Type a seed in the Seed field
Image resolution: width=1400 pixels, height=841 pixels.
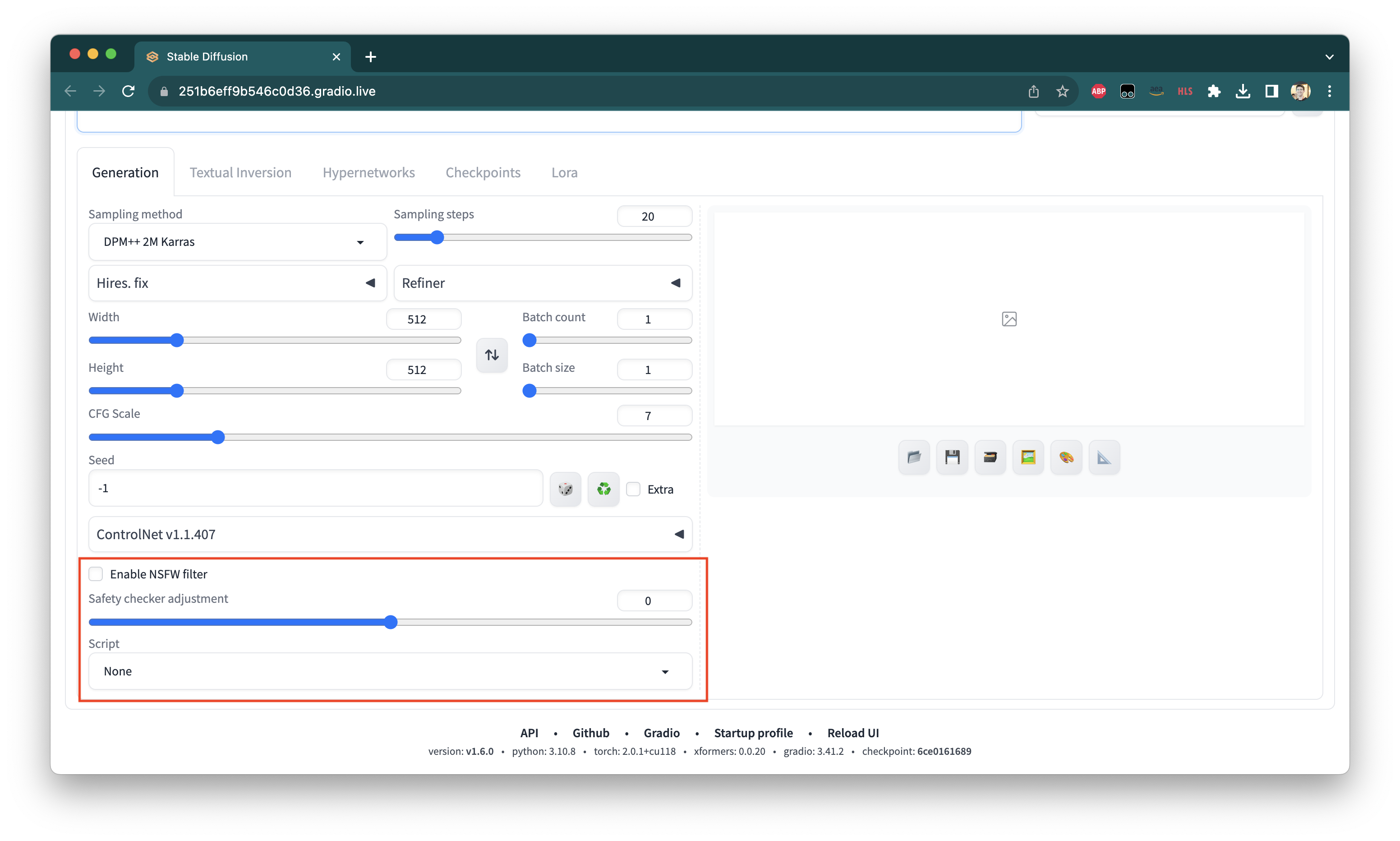point(315,488)
